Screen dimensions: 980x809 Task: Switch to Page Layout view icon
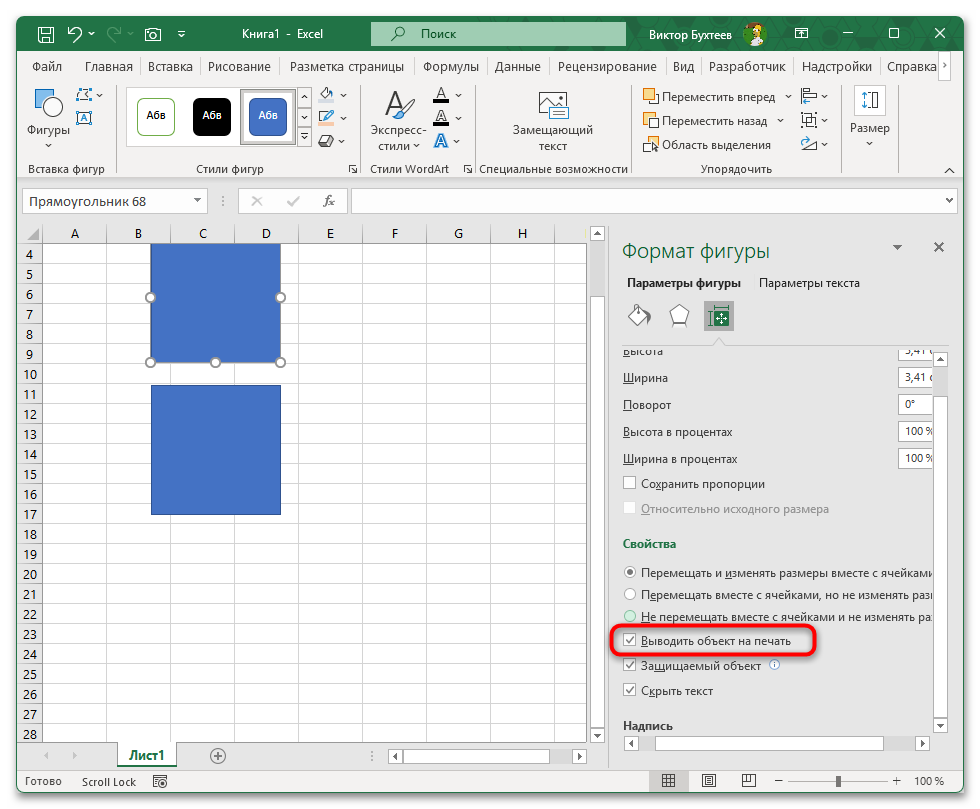click(709, 781)
